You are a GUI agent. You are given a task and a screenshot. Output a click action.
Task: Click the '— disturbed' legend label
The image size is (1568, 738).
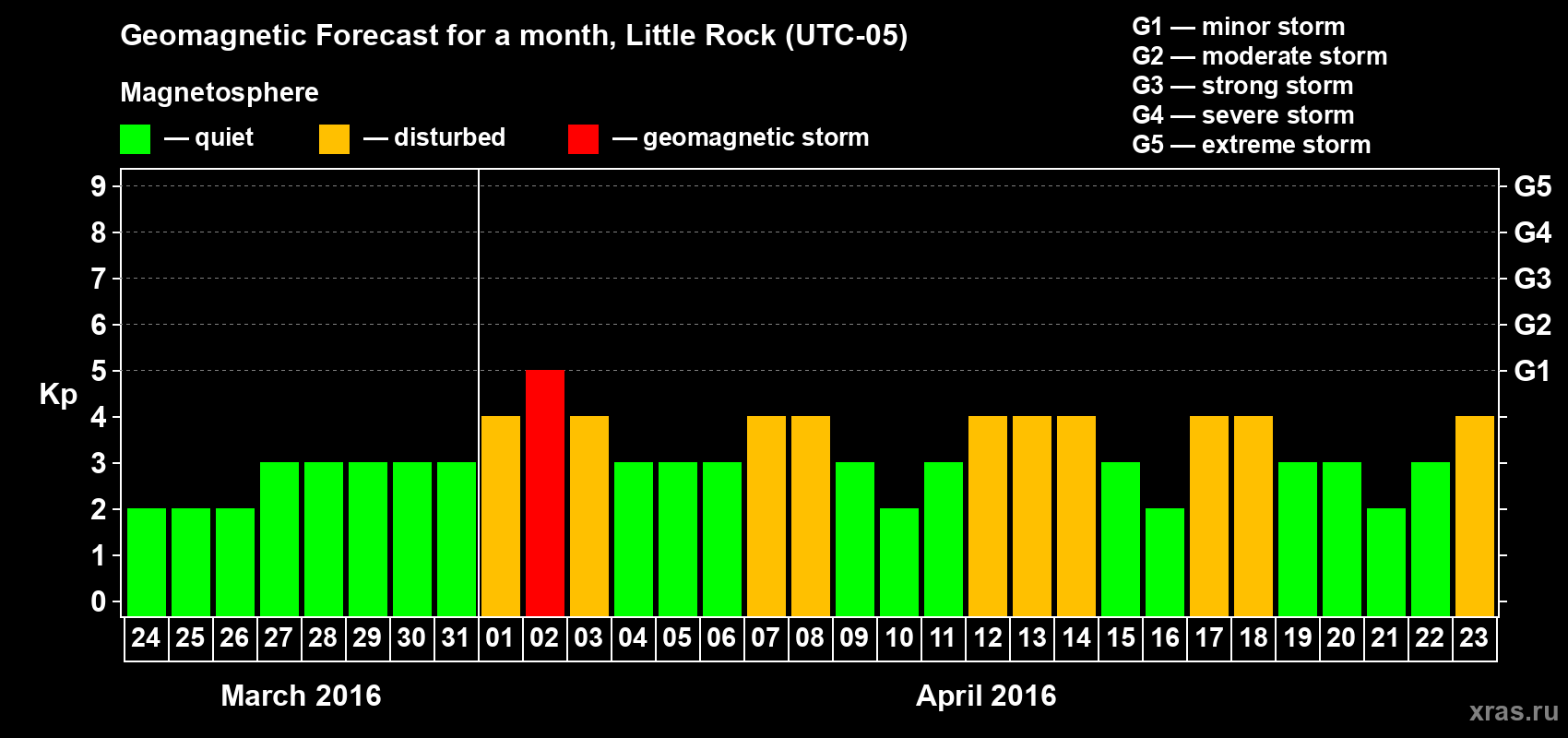[x=434, y=137]
